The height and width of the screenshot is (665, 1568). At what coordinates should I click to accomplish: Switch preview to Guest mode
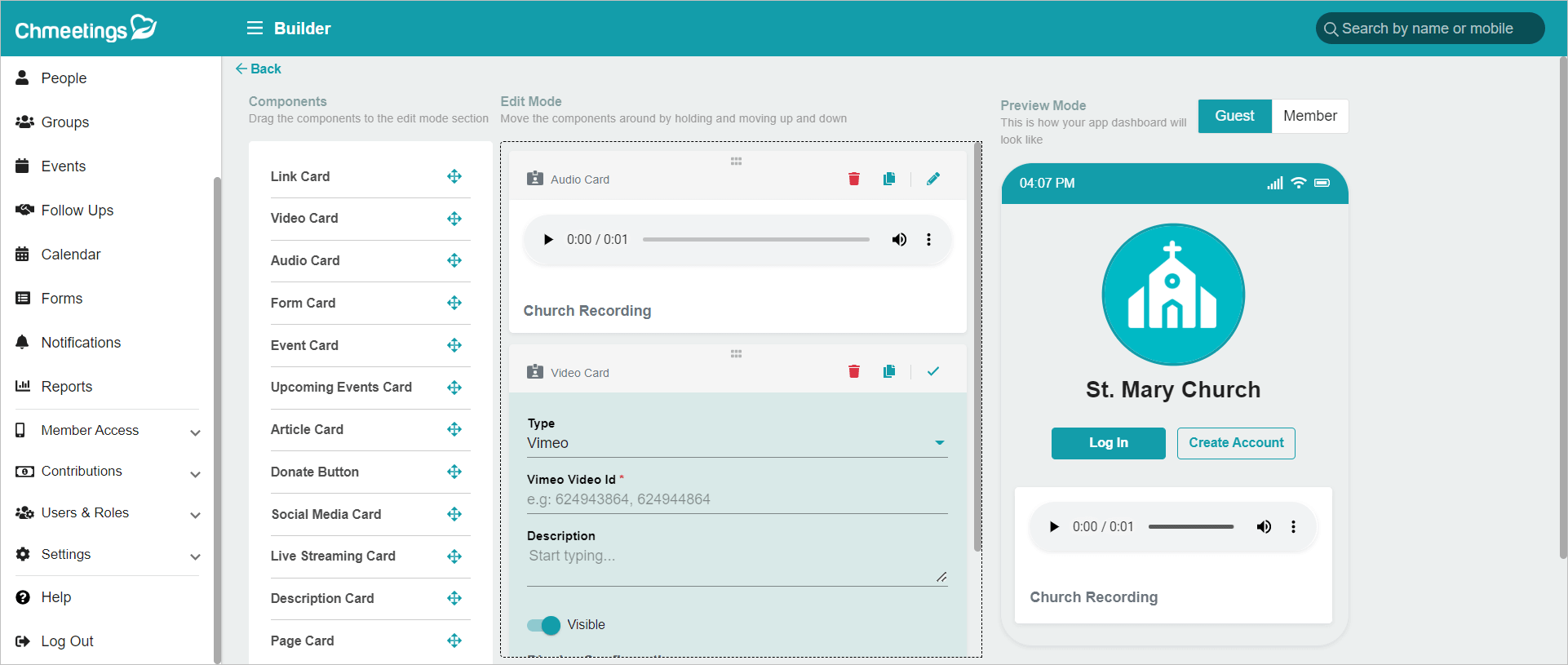click(x=1234, y=116)
